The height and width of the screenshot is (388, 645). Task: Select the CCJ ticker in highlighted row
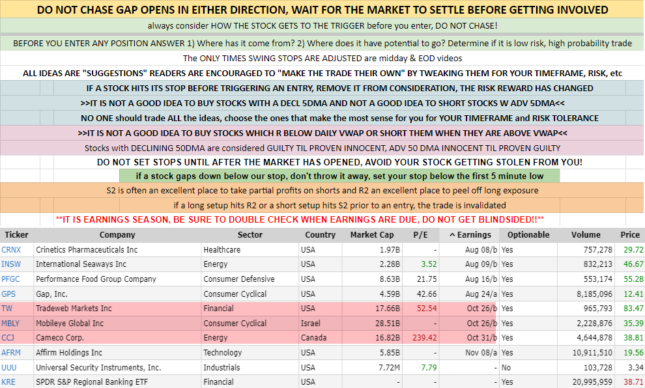[x=8, y=338]
